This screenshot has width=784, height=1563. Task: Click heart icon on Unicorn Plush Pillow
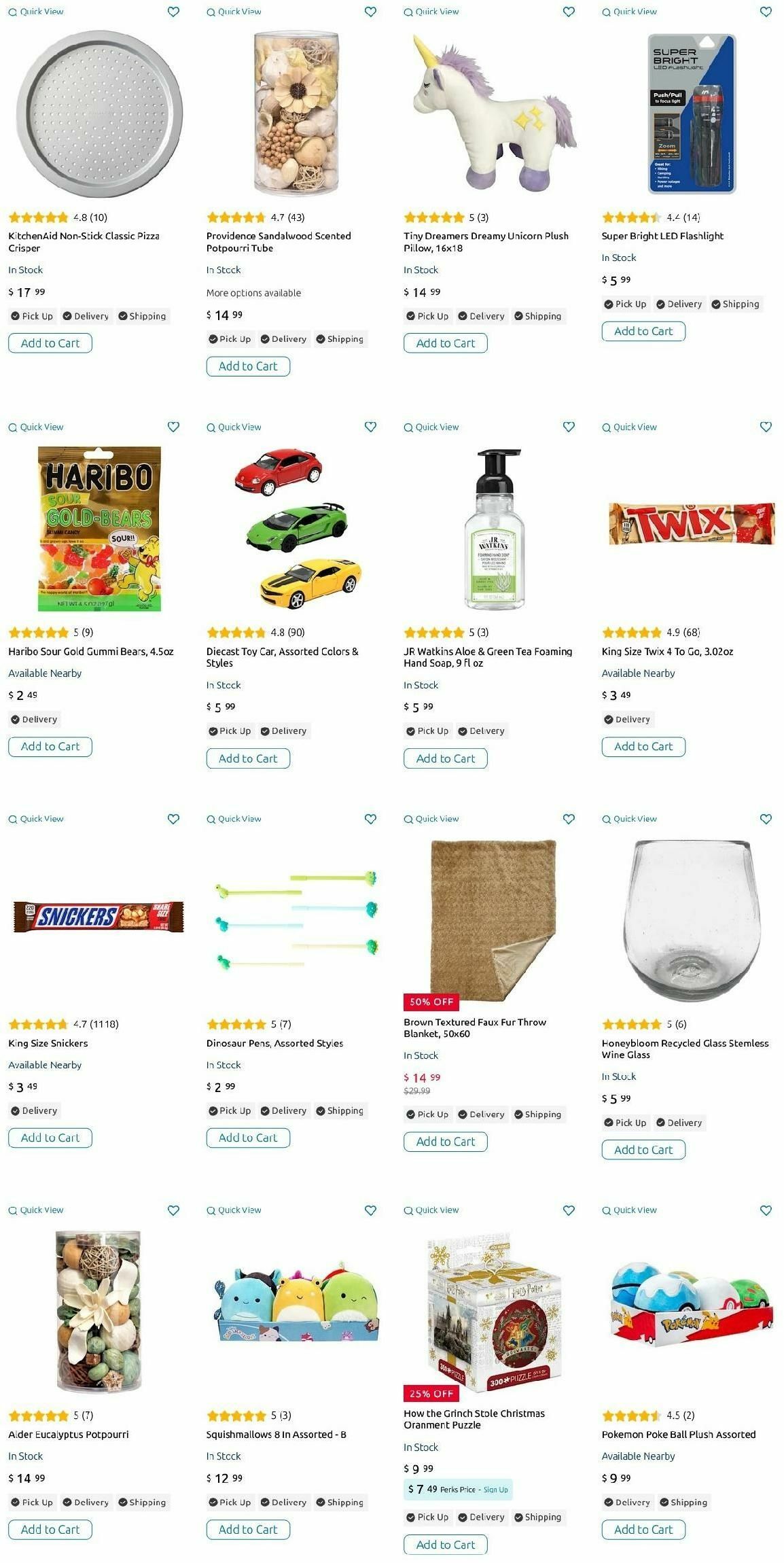(x=569, y=12)
